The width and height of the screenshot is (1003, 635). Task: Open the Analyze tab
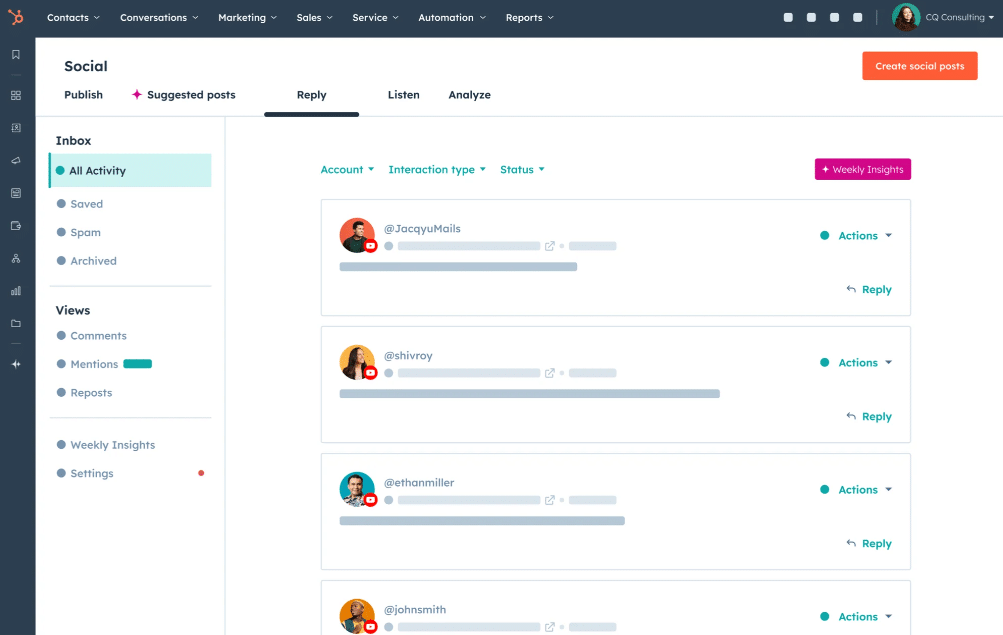coord(469,95)
